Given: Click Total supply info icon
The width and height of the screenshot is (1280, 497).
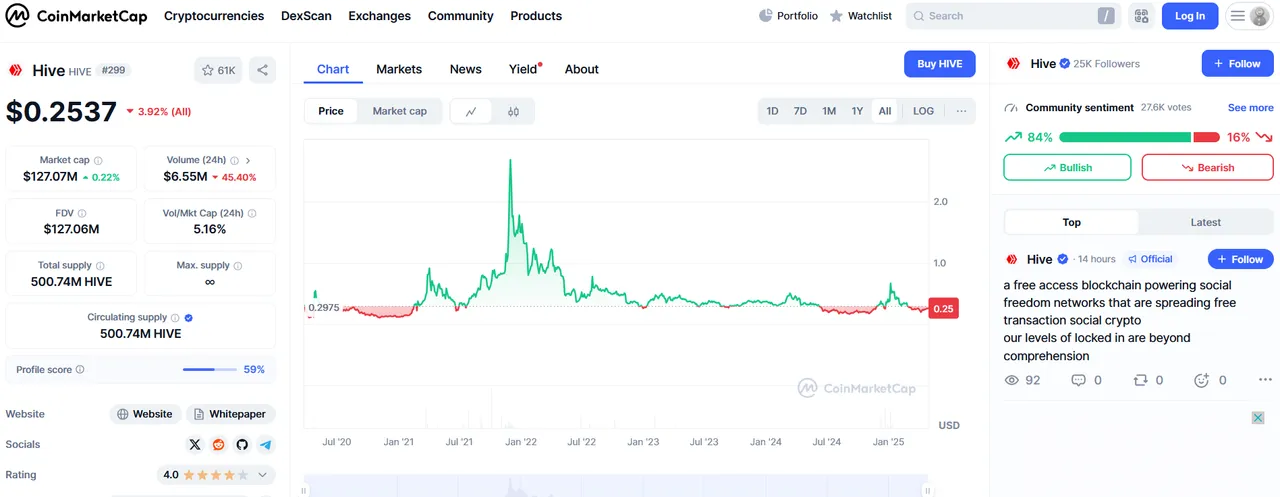Looking at the screenshot, I should tap(100, 265).
